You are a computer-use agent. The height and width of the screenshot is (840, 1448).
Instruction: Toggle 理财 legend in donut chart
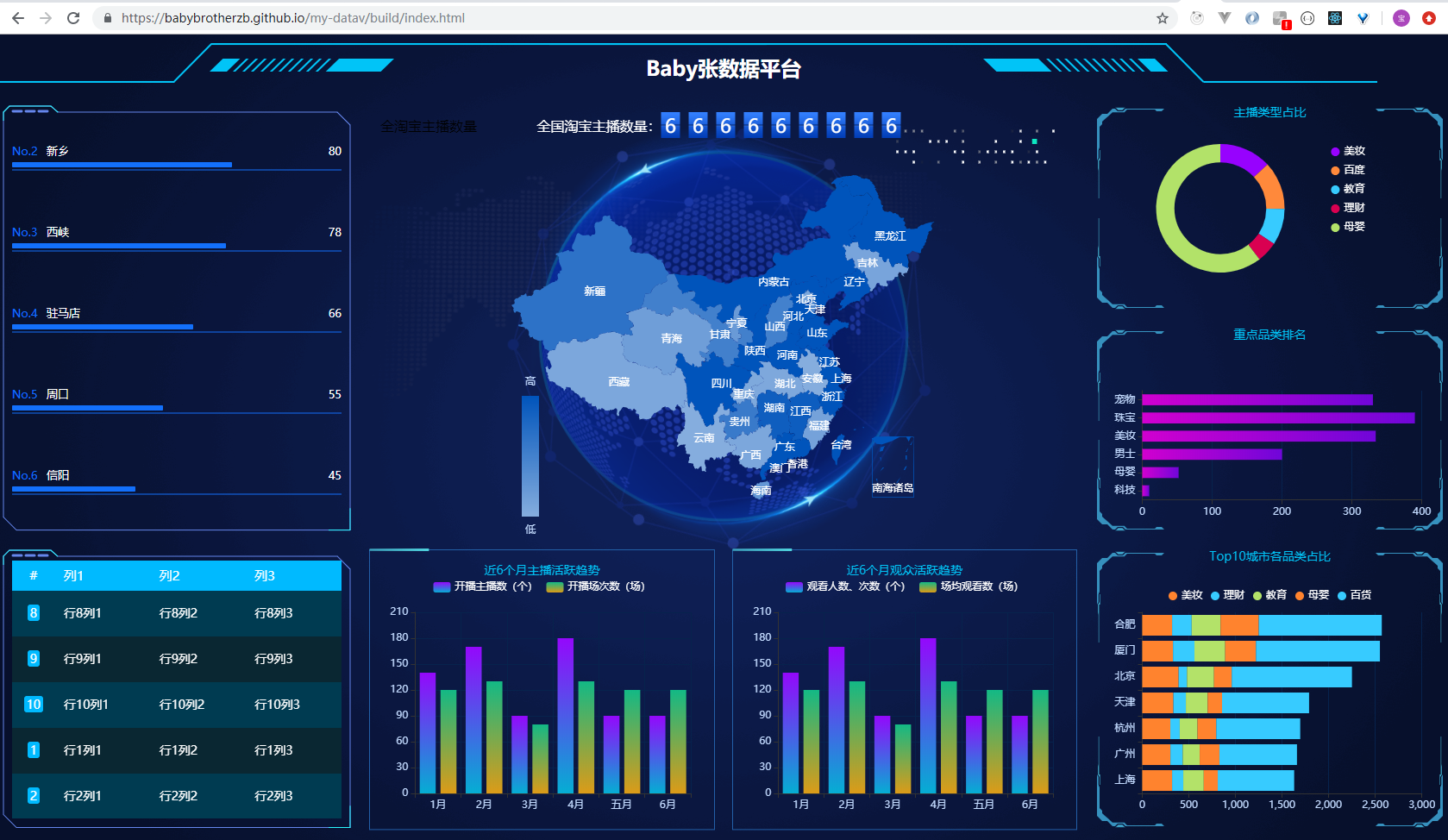coord(1348,208)
